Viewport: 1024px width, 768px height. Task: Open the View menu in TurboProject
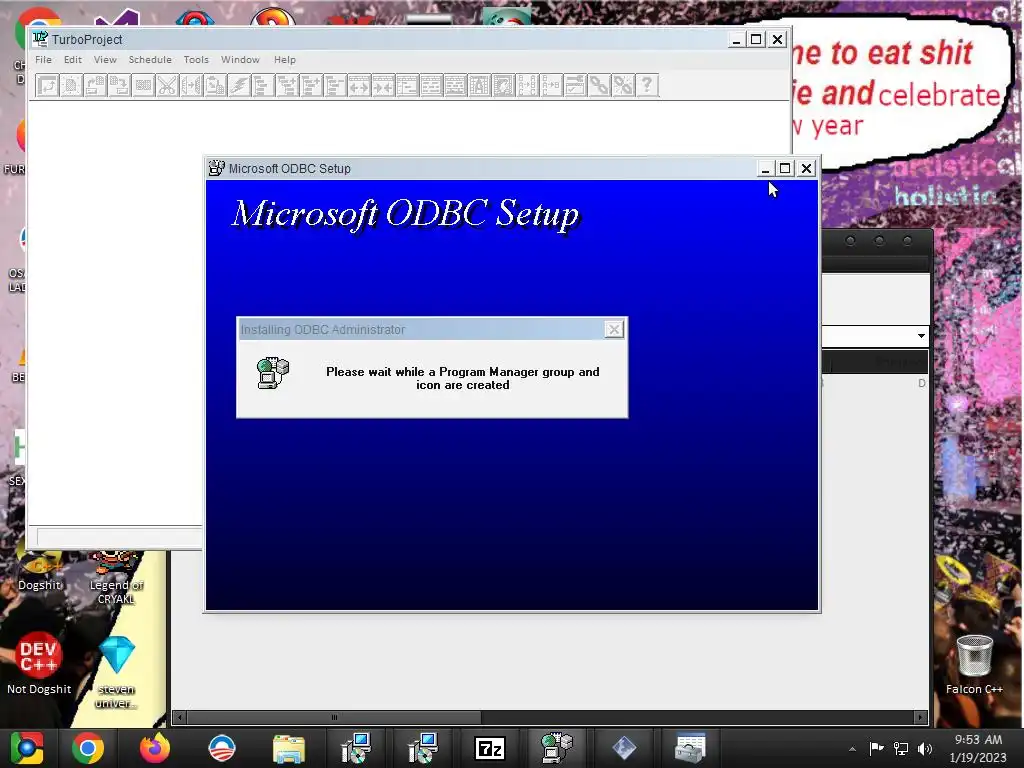coord(105,59)
